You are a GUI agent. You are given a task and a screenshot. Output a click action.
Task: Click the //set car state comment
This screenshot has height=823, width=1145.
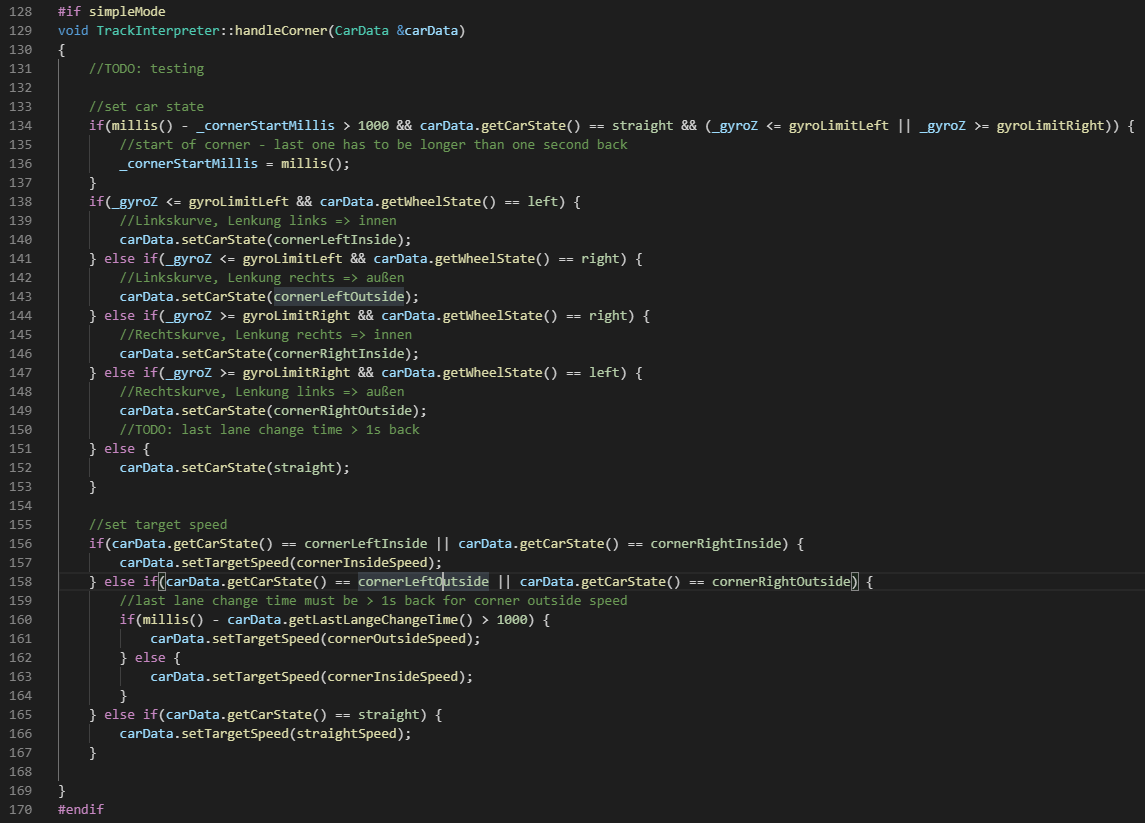pyautogui.click(x=146, y=106)
